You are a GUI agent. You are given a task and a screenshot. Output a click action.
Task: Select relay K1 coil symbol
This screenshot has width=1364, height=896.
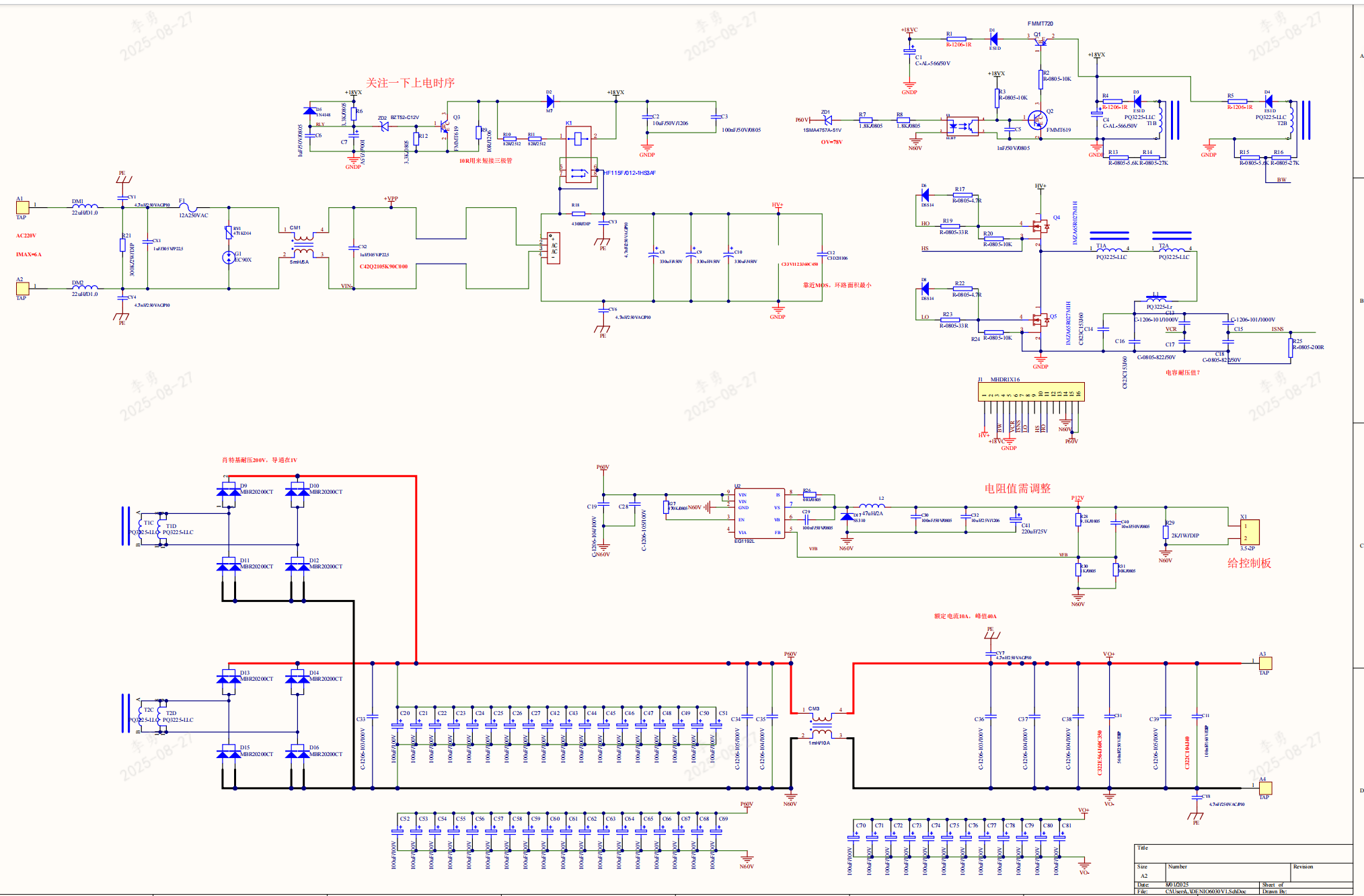pos(578,139)
